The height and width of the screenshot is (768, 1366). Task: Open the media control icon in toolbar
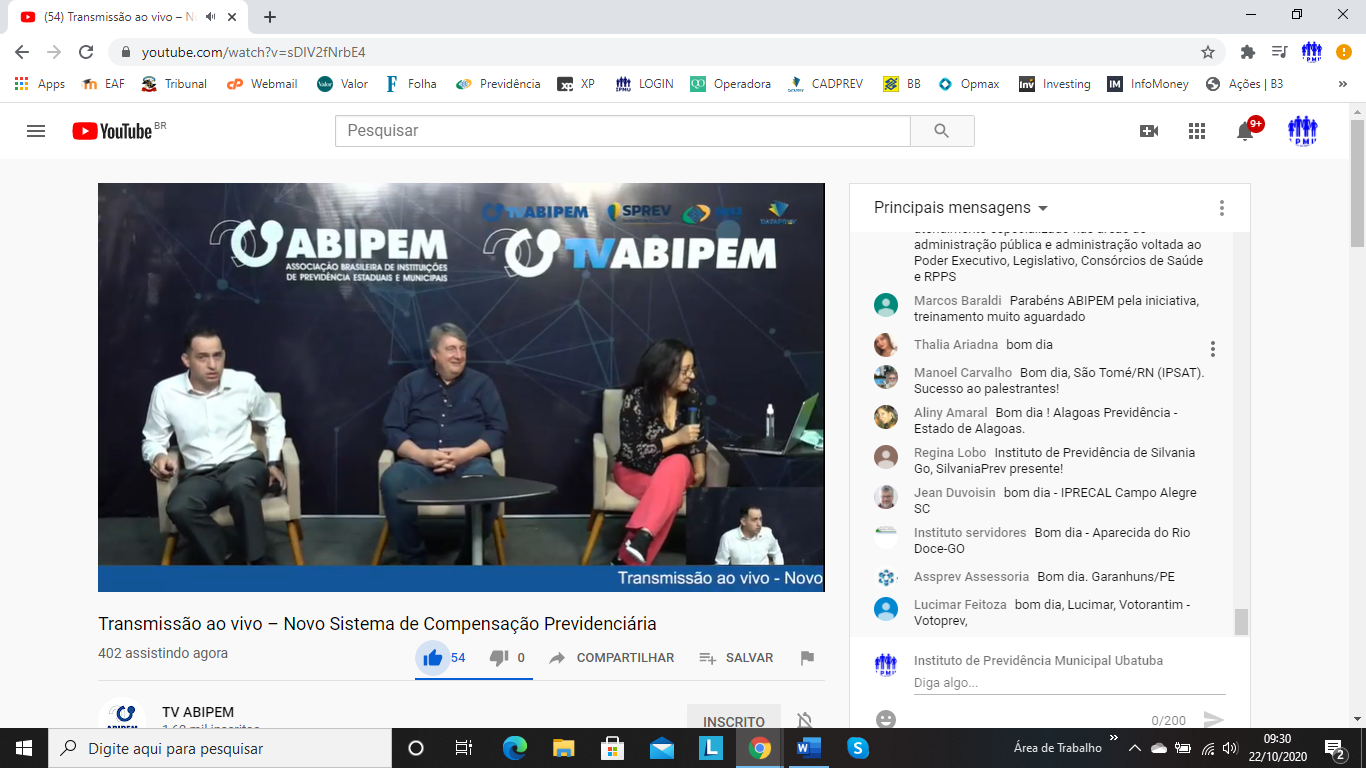tap(1279, 52)
